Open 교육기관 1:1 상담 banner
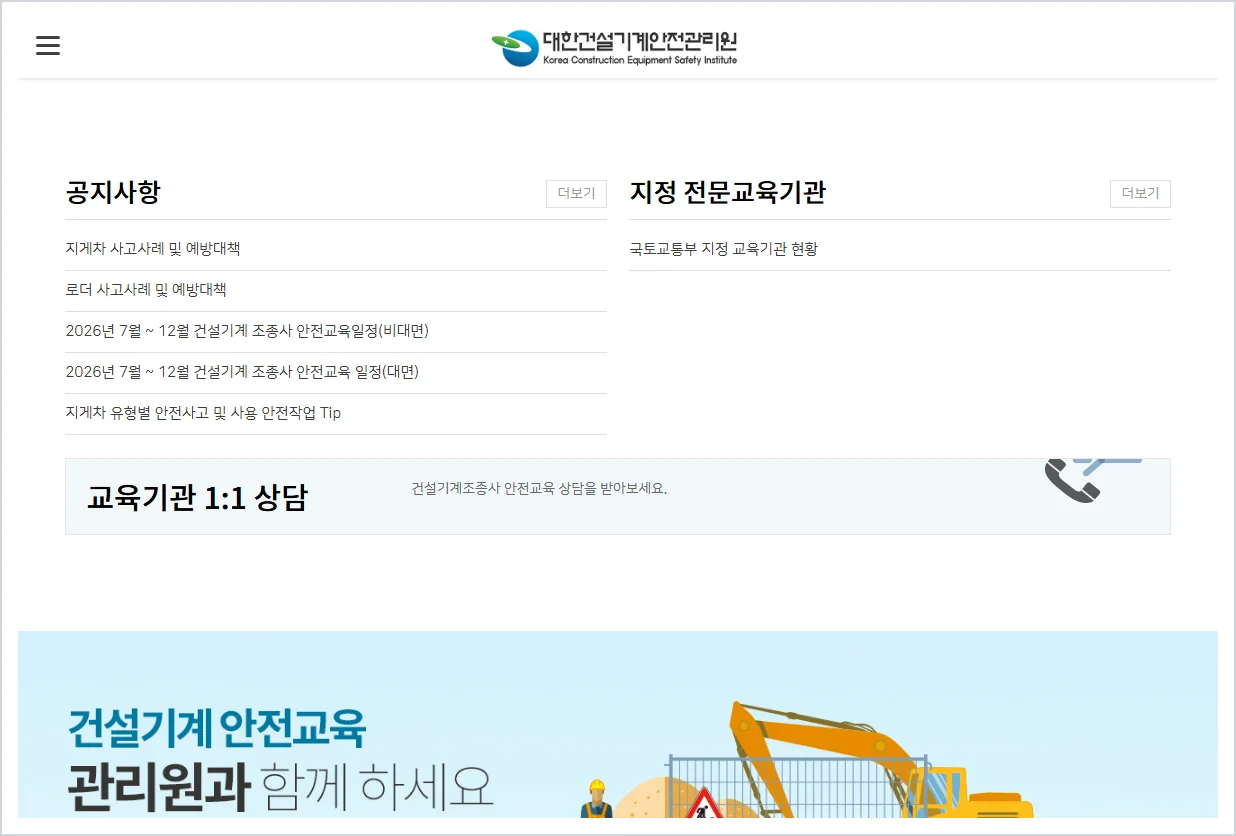 [x=618, y=497]
